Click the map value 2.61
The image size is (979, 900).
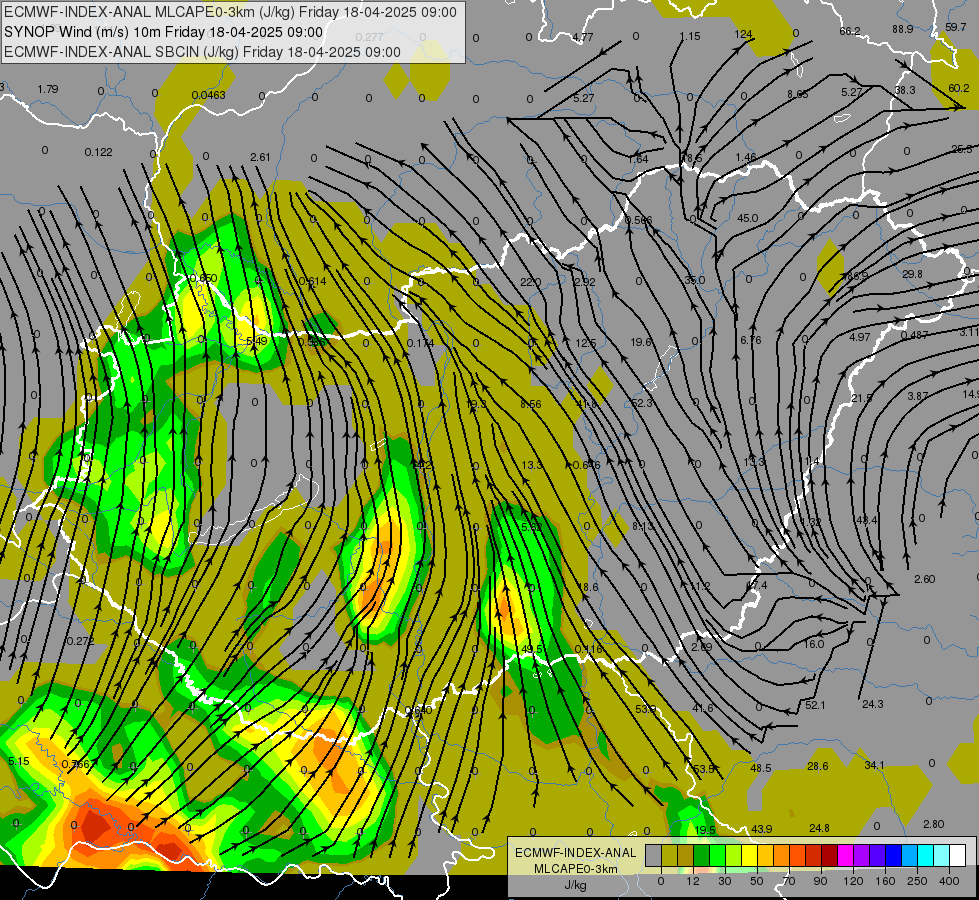(260, 157)
